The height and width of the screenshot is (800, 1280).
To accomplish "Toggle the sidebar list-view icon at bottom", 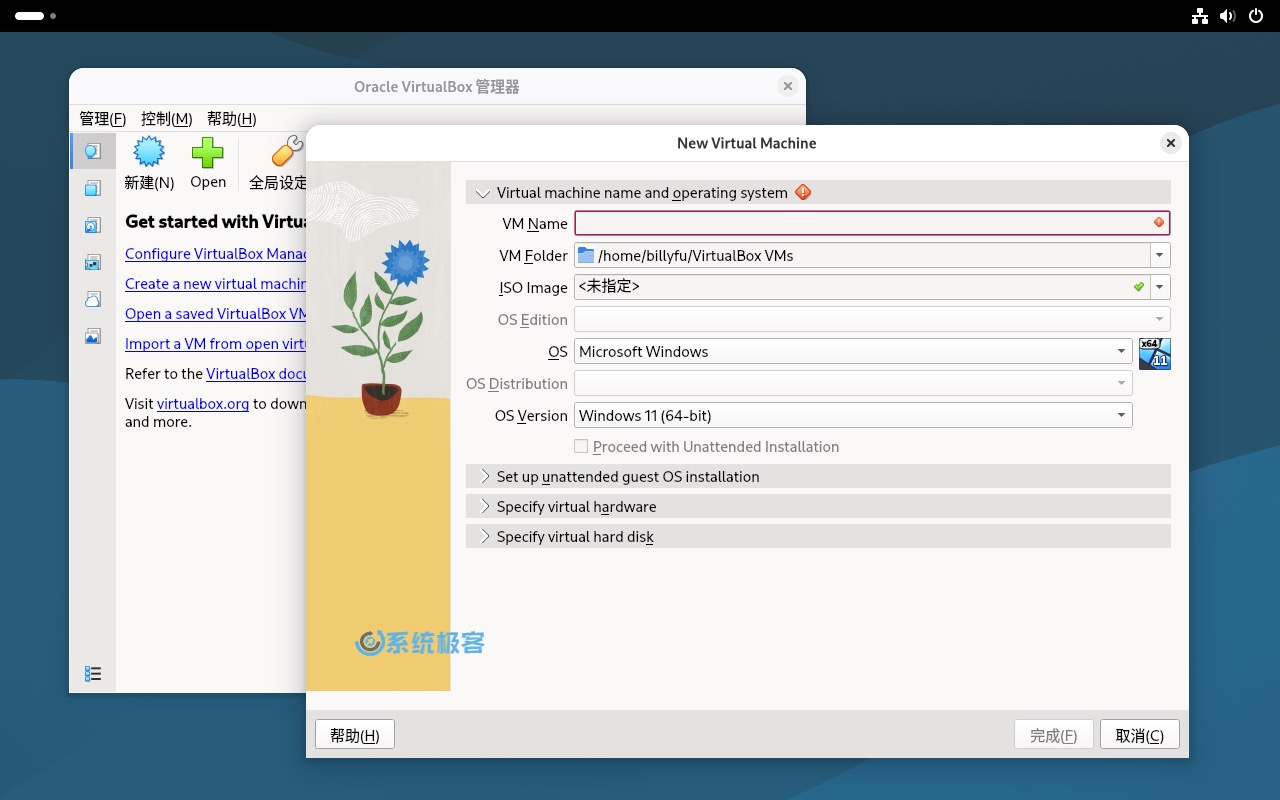I will [x=93, y=674].
